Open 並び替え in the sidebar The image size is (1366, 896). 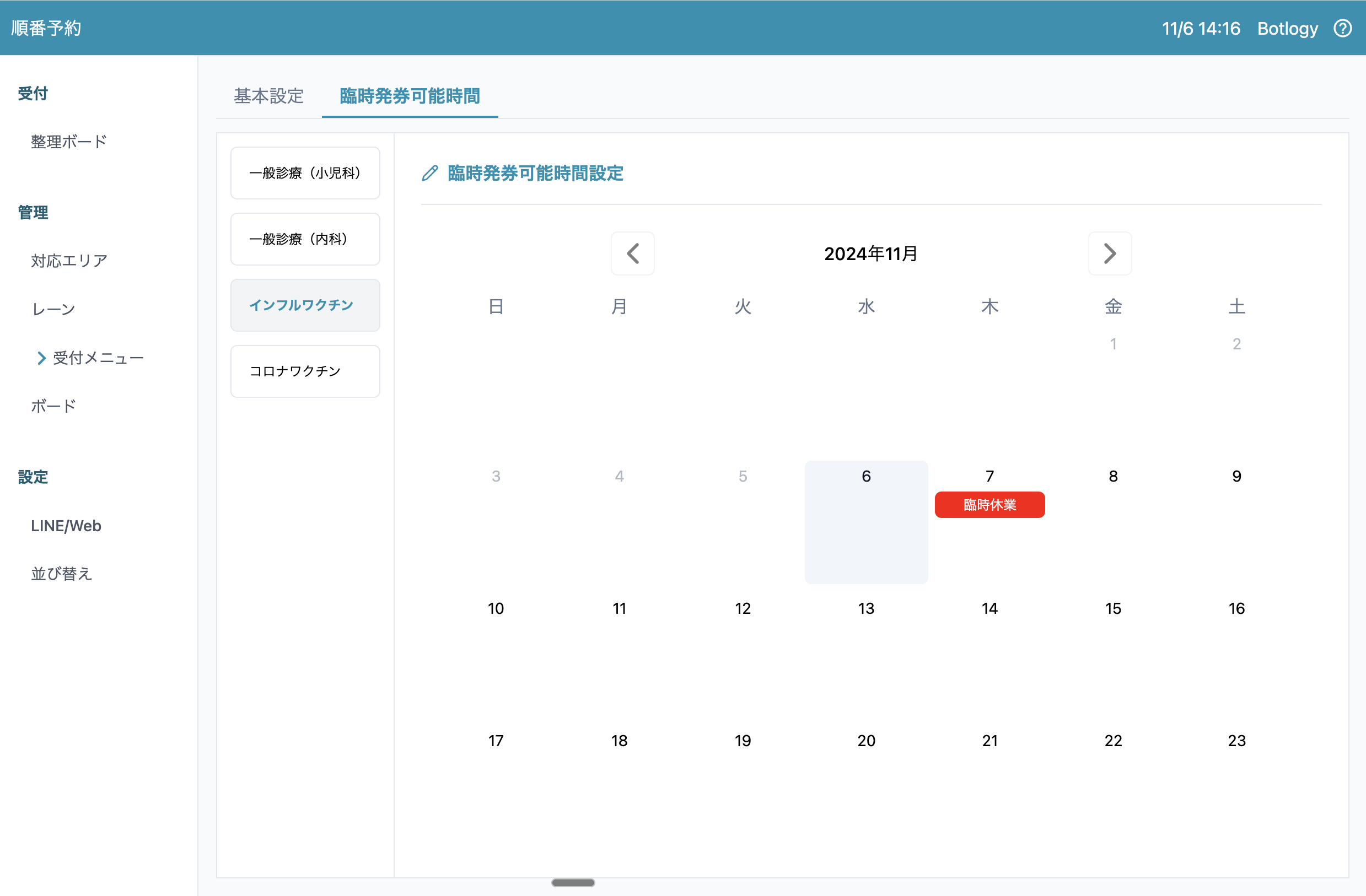(61, 574)
